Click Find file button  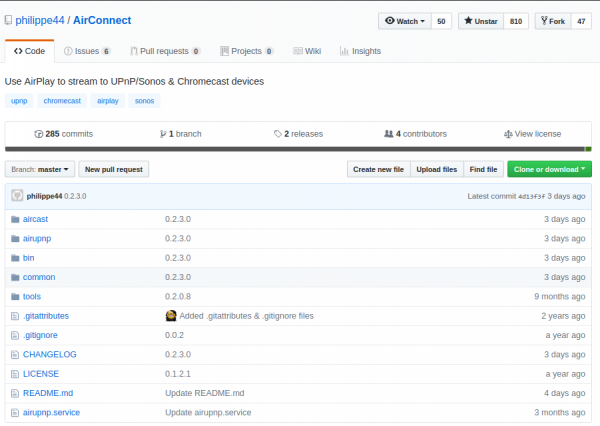point(483,169)
